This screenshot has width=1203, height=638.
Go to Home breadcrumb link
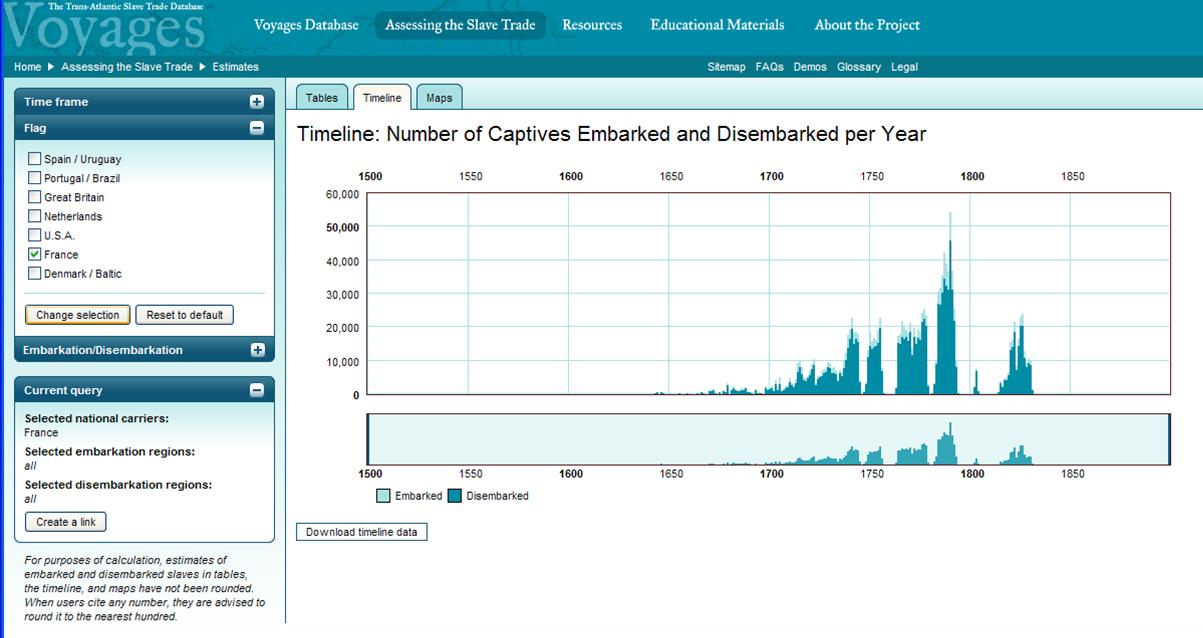coord(27,67)
